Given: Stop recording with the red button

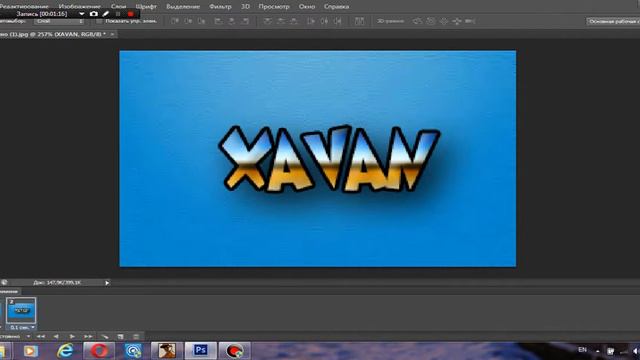Looking at the screenshot, I should [x=131, y=14].
